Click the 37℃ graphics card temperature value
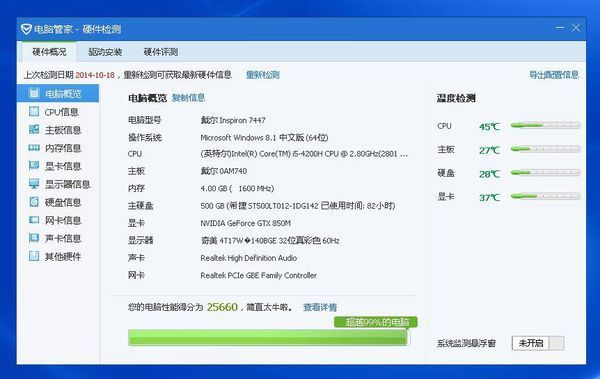 pos(489,198)
